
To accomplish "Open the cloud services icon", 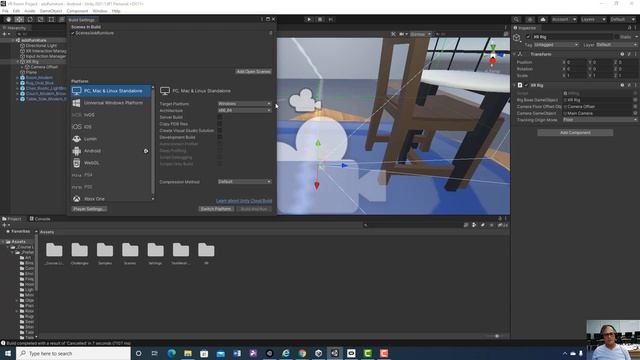I will [542, 20].
